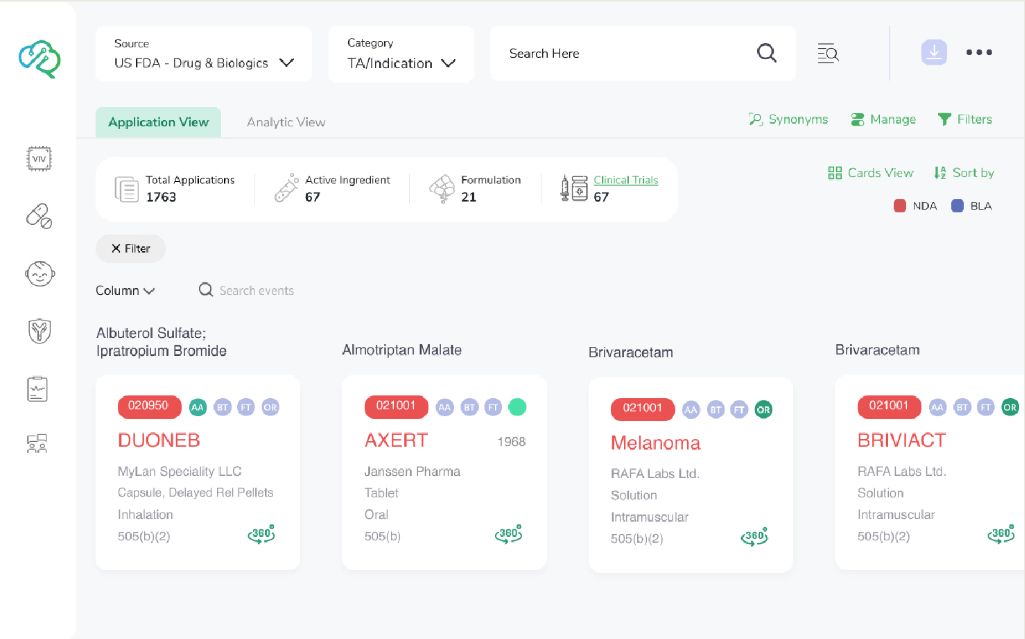Click the 360 view icon on BRIVIACT card

[1001, 534]
